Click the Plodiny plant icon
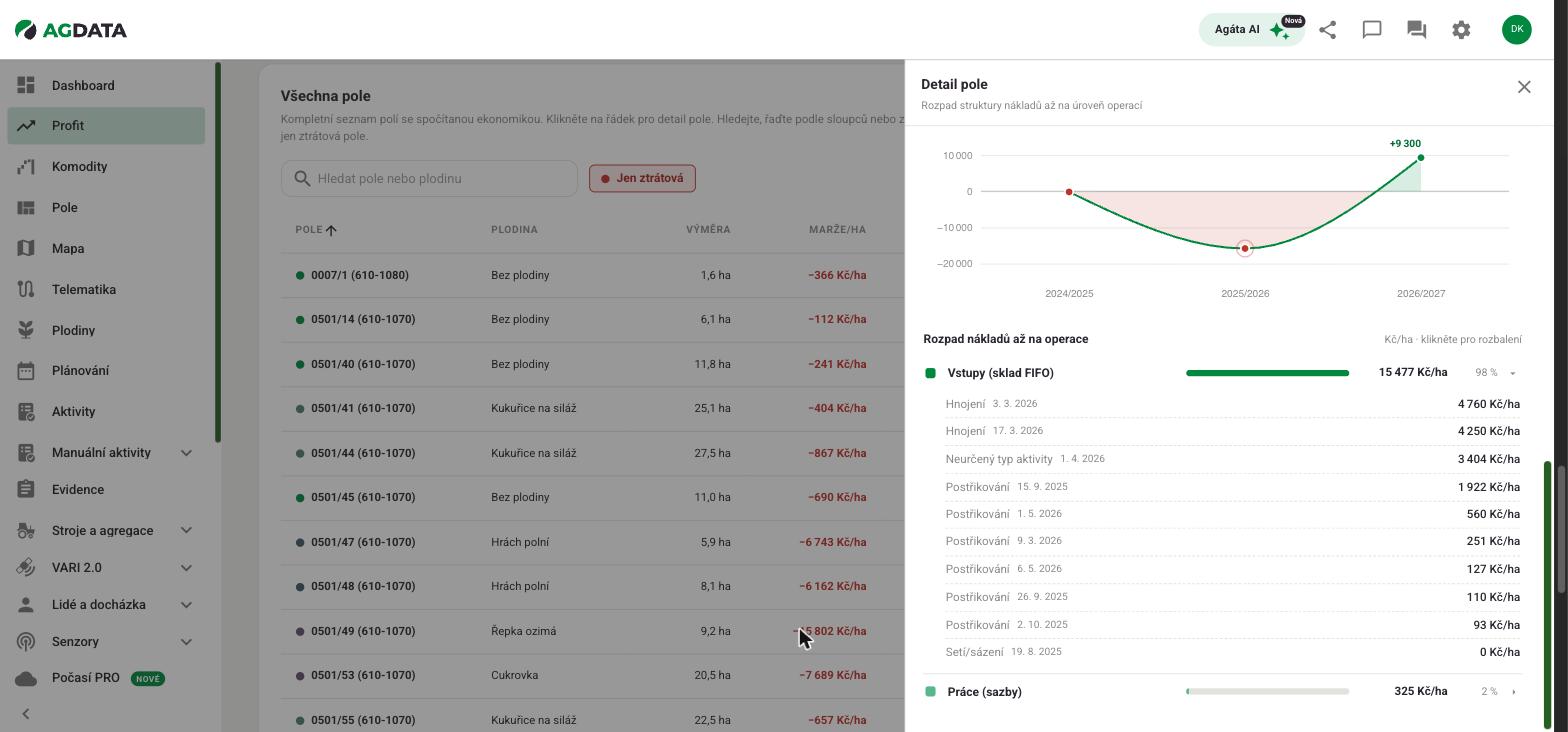Viewport: 1568px width, 732px height. [26, 330]
